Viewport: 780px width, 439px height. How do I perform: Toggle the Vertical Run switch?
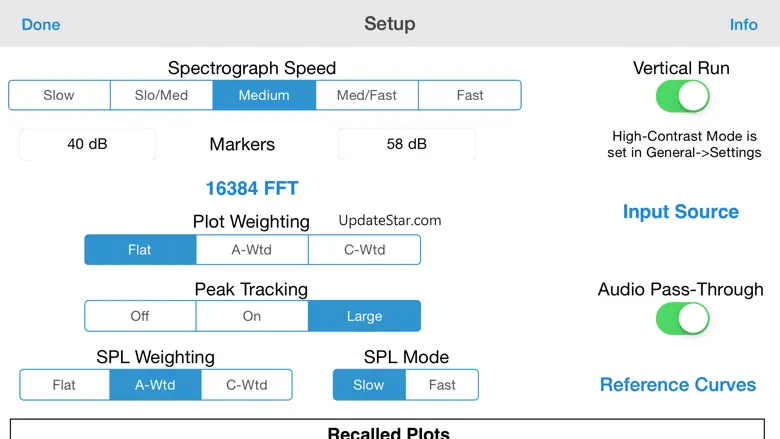click(682, 96)
